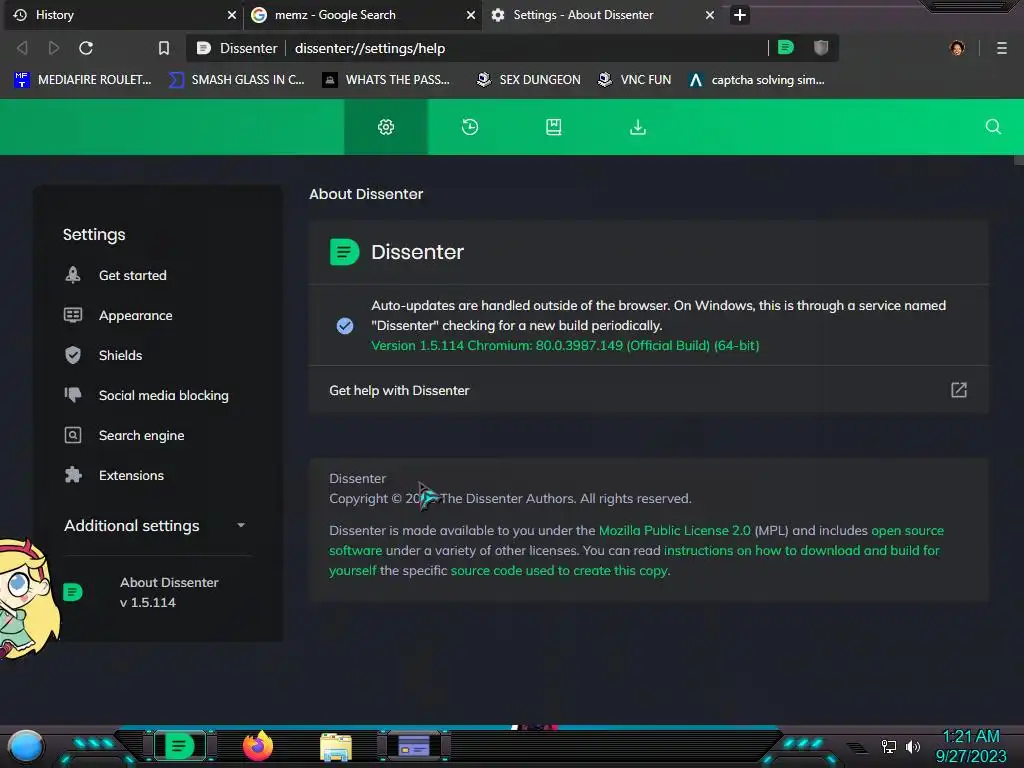
Task: Click the version text 1.5.114 Chromium
Action: click(x=565, y=345)
